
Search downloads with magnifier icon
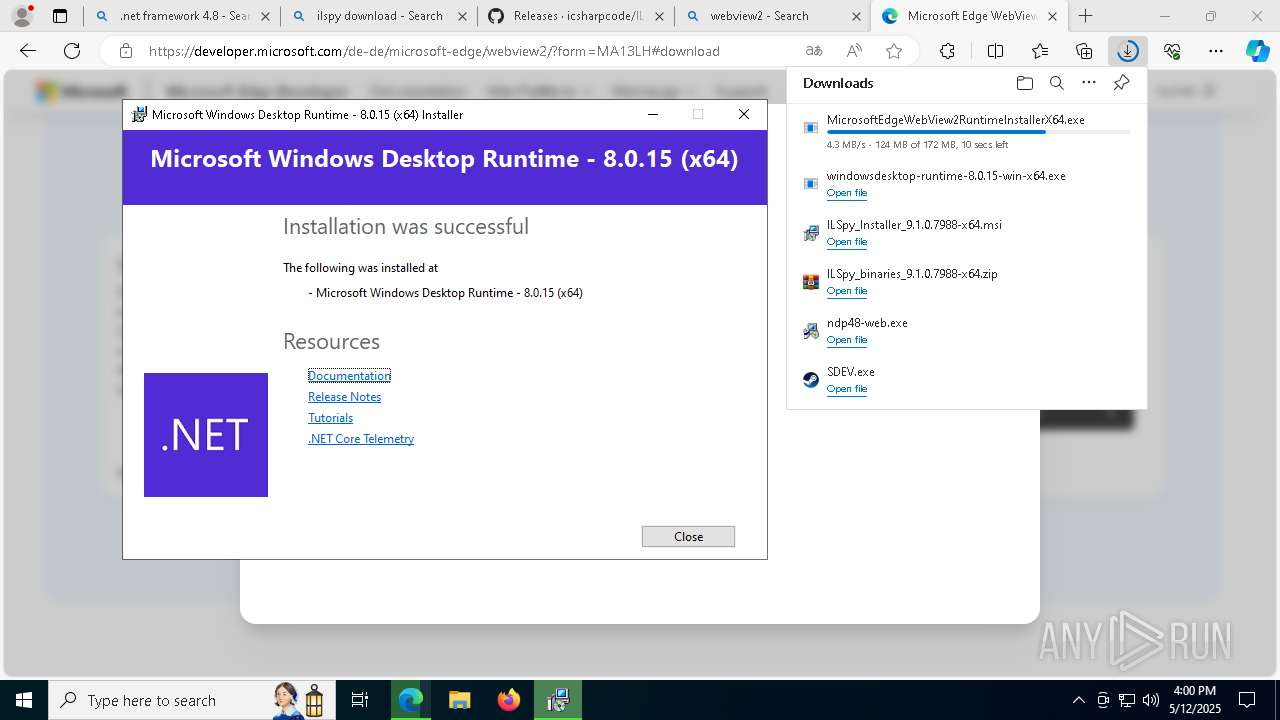pyautogui.click(x=1057, y=83)
